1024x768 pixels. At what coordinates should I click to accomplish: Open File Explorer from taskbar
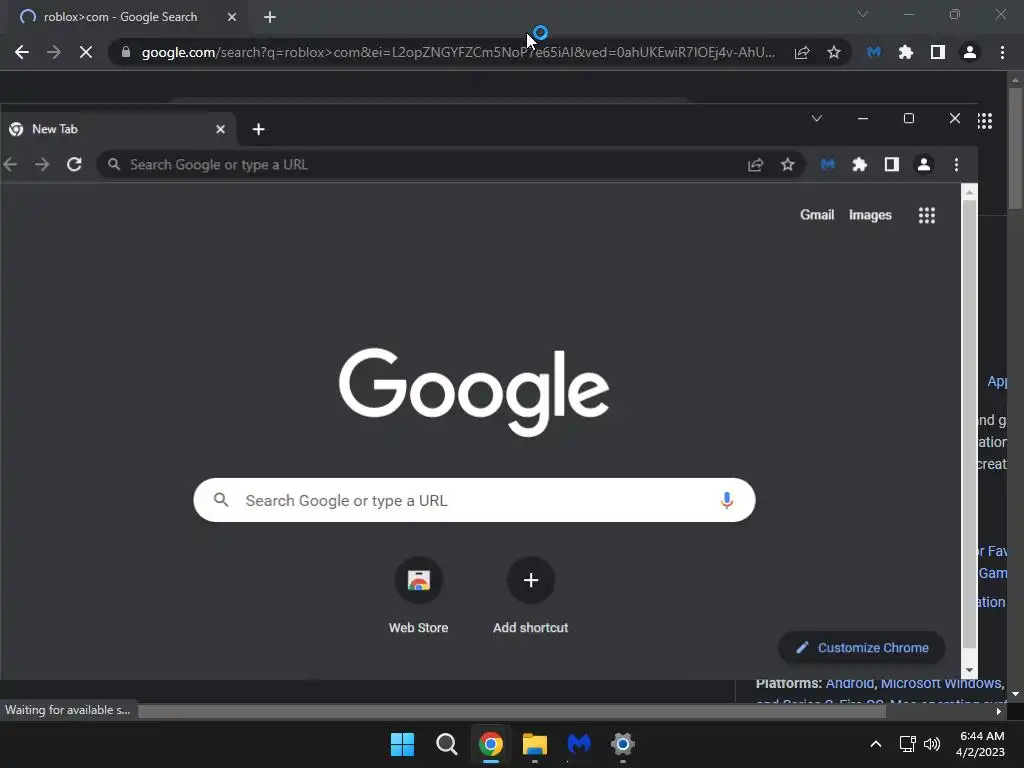[x=534, y=744]
